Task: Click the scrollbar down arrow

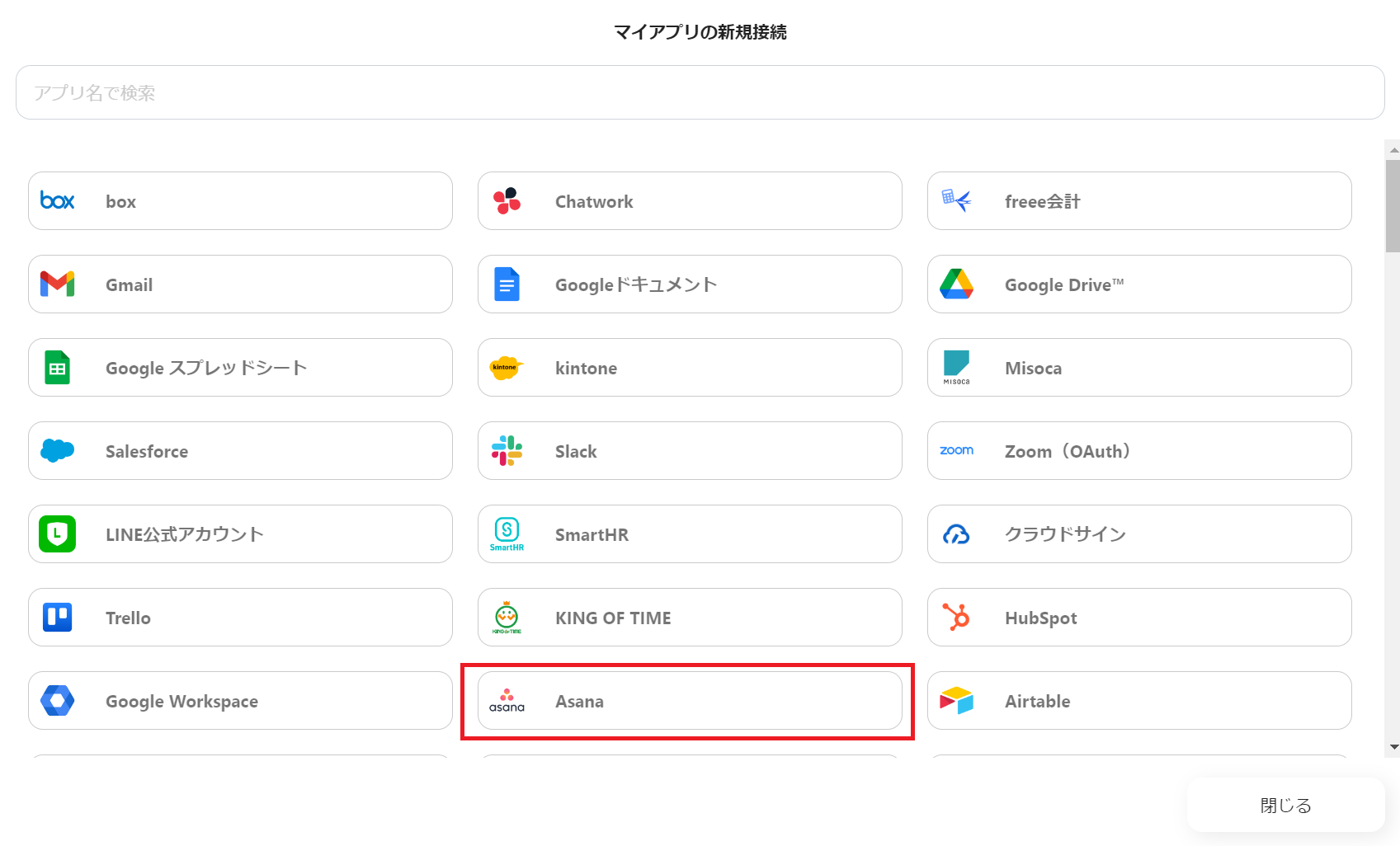Action: tap(1393, 747)
